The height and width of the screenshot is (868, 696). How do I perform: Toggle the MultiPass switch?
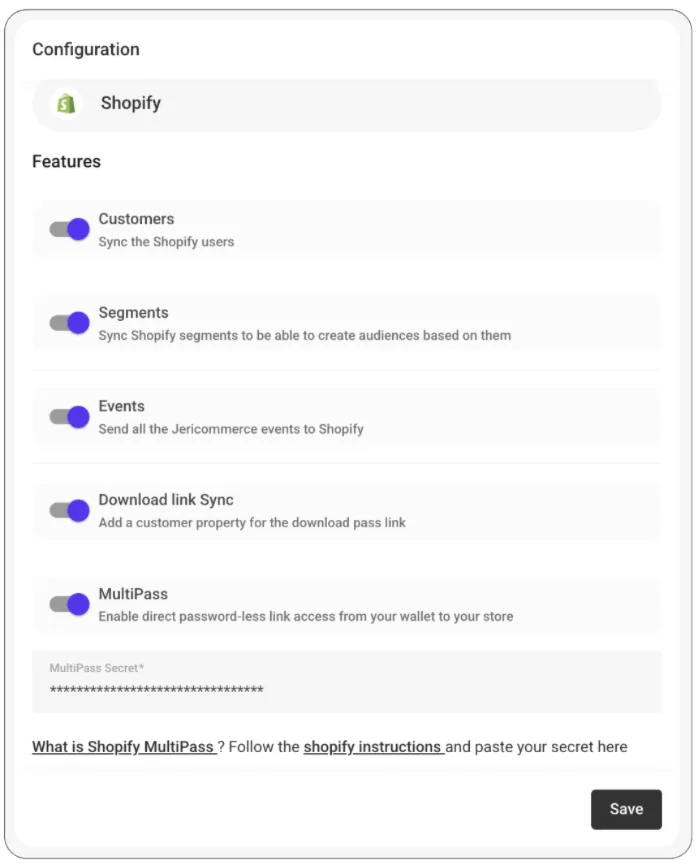tap(70, 605)
